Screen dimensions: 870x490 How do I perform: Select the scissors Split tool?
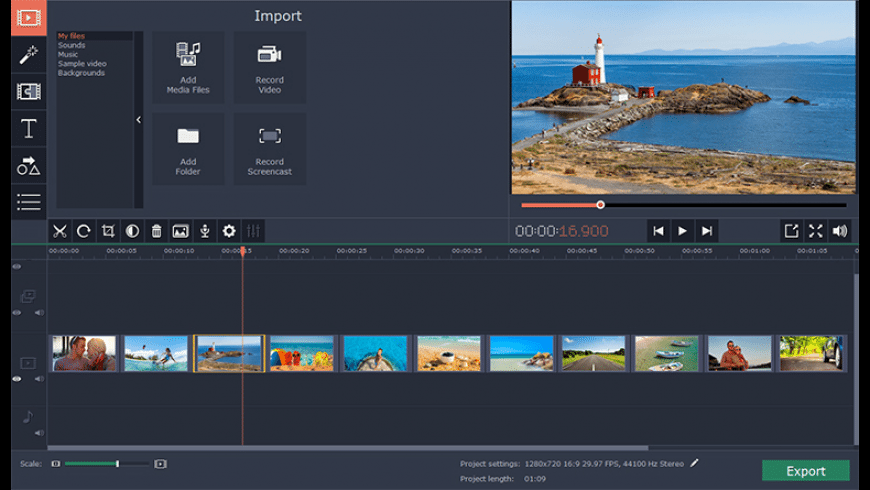click(60, 231)
